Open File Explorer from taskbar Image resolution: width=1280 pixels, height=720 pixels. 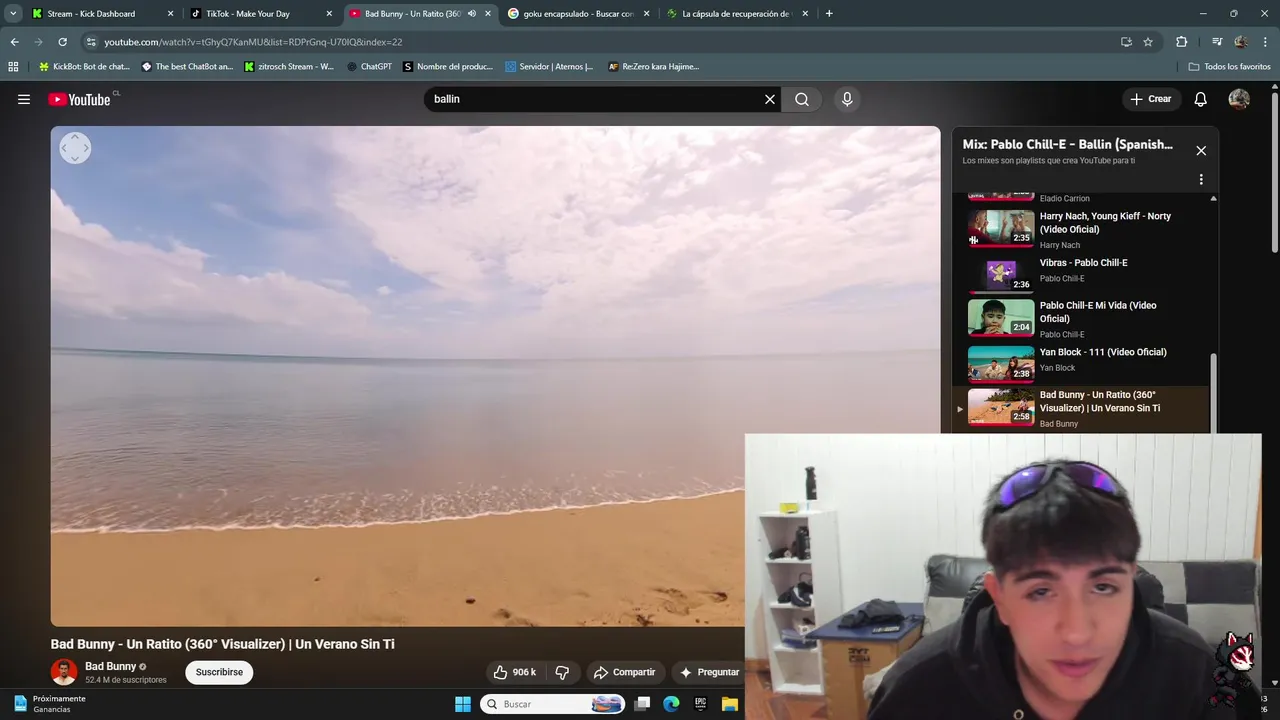(x=730, y=704)
